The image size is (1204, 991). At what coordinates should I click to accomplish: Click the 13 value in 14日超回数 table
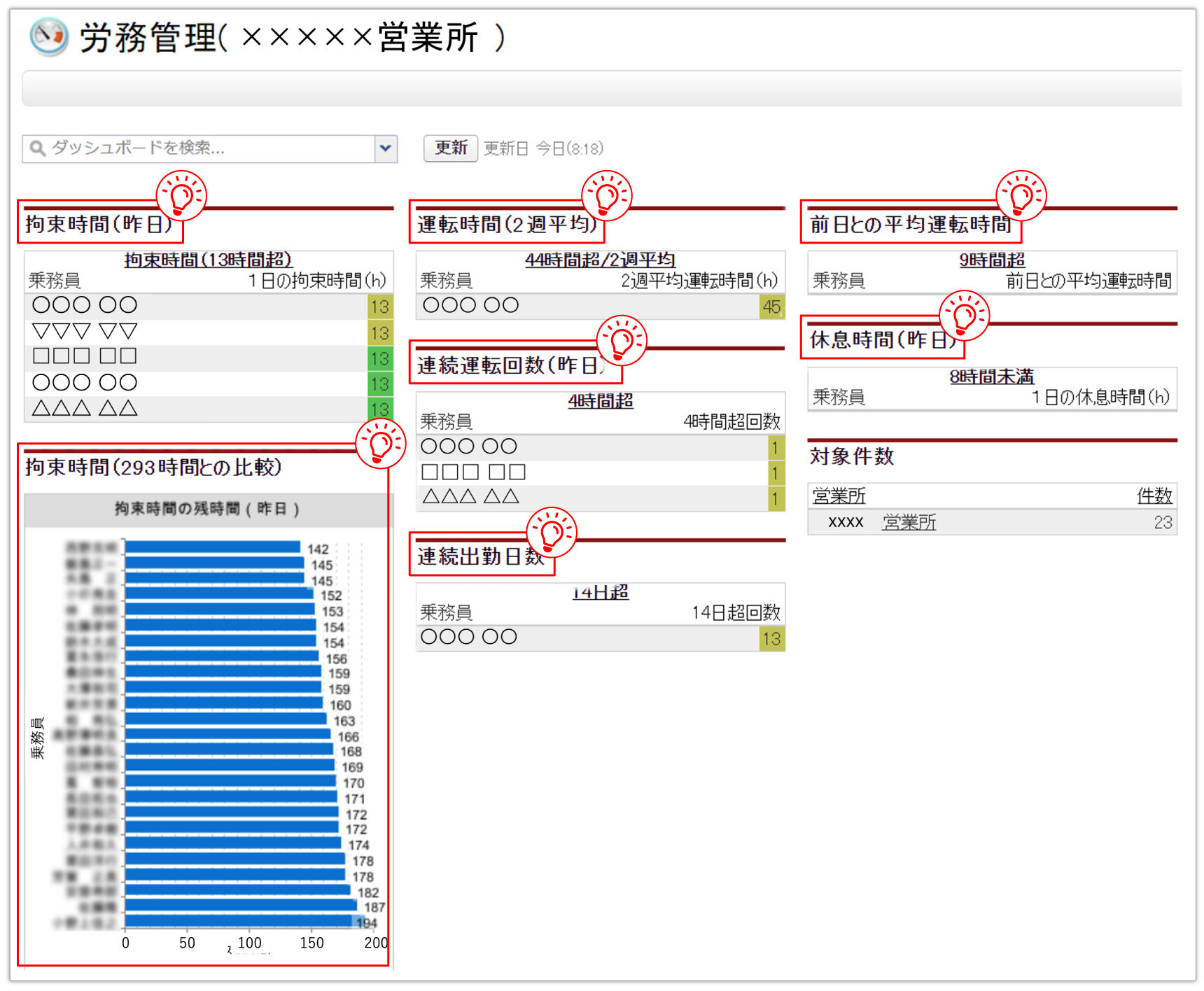pos(771,638)
